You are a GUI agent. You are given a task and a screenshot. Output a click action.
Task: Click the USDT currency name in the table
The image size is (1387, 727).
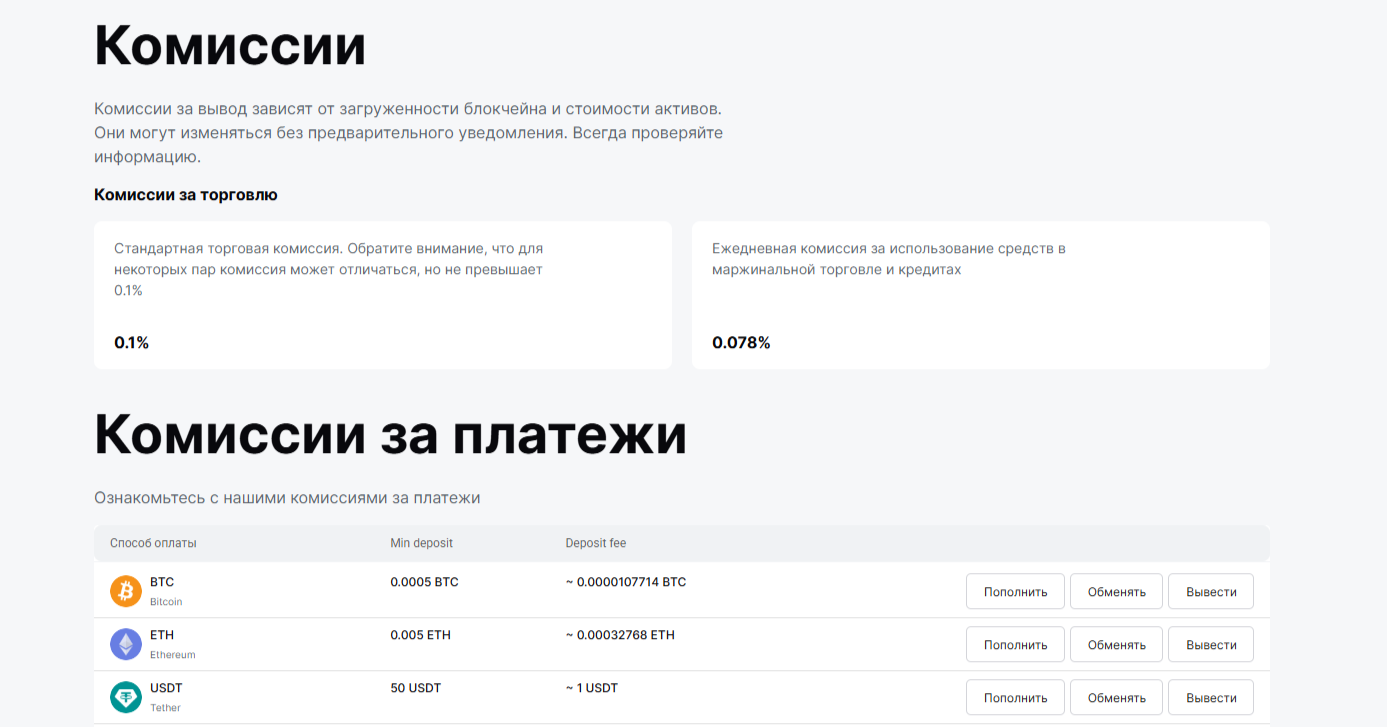(166, 688)
